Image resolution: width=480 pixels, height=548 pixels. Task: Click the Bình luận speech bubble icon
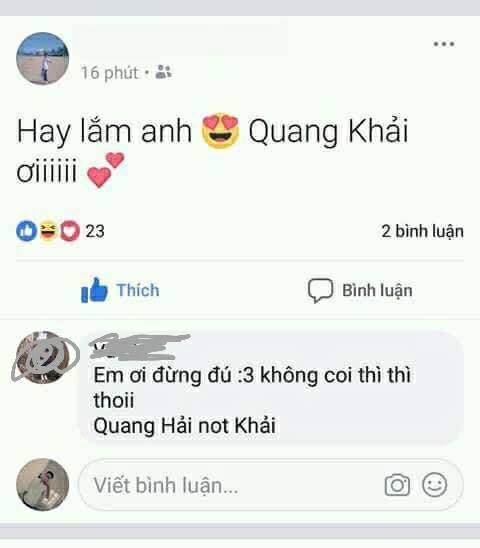(x=320, y=290)
